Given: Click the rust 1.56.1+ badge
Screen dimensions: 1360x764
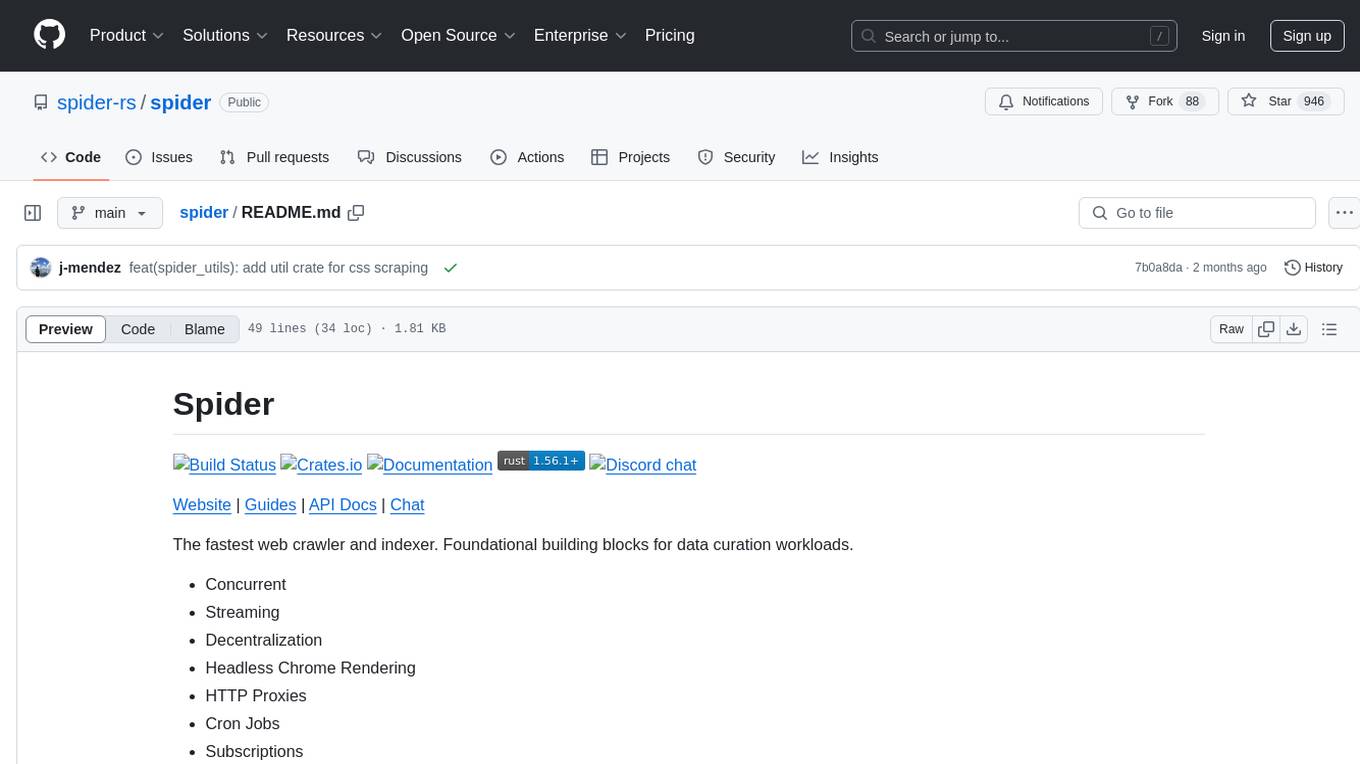Looking at the screenshot, I should point(541,461).
